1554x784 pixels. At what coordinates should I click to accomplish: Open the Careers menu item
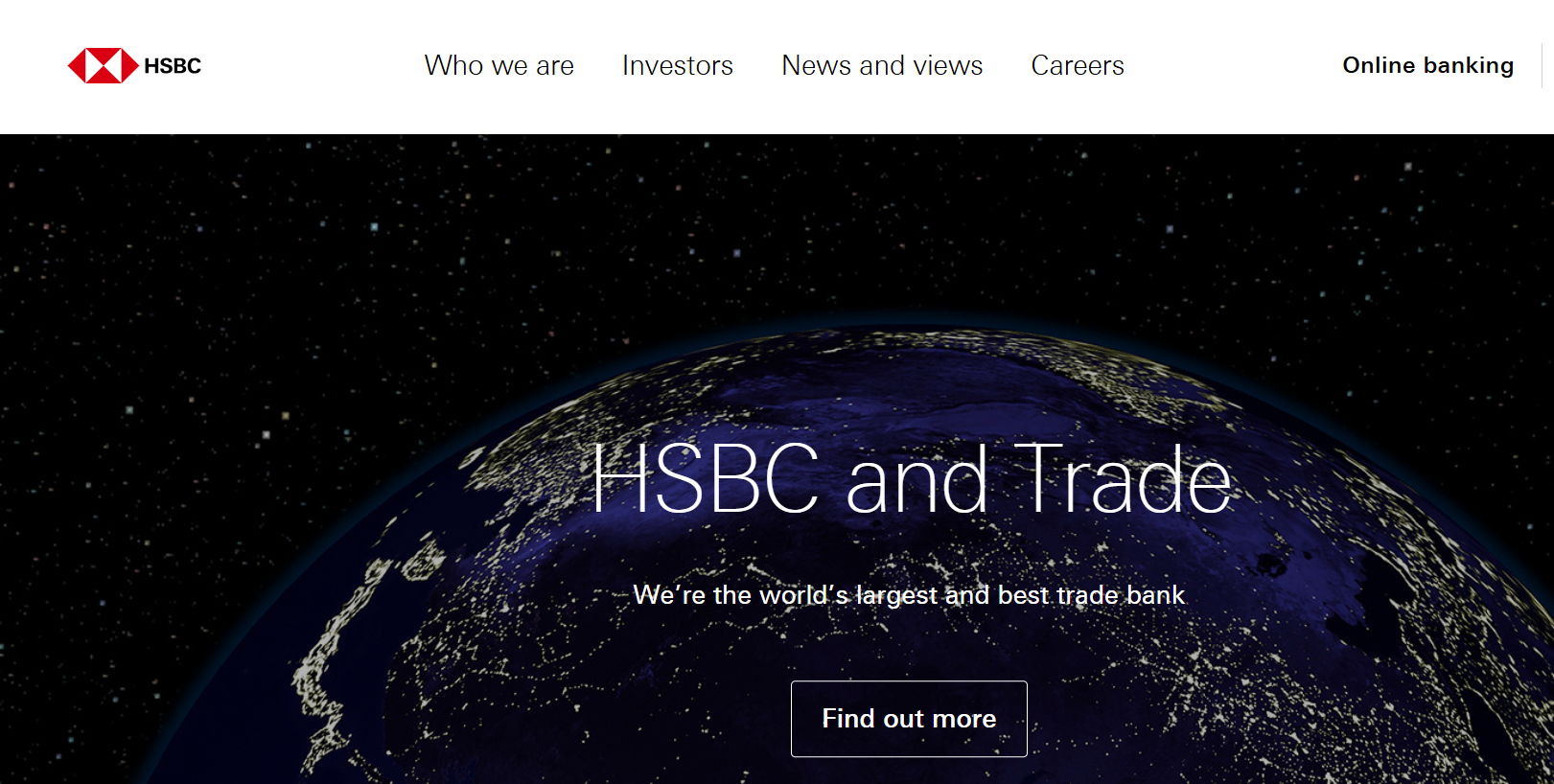1078,65
